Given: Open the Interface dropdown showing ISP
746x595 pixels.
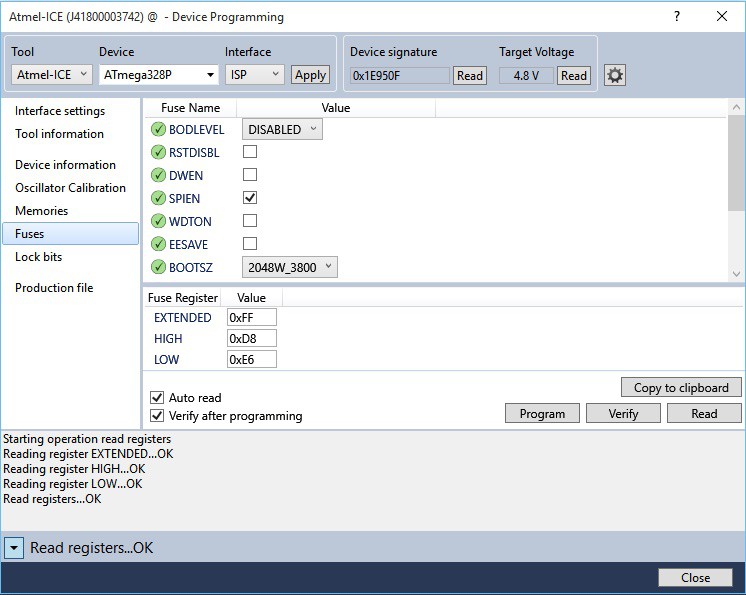Looking at the screenshot, I should [255, 75].
